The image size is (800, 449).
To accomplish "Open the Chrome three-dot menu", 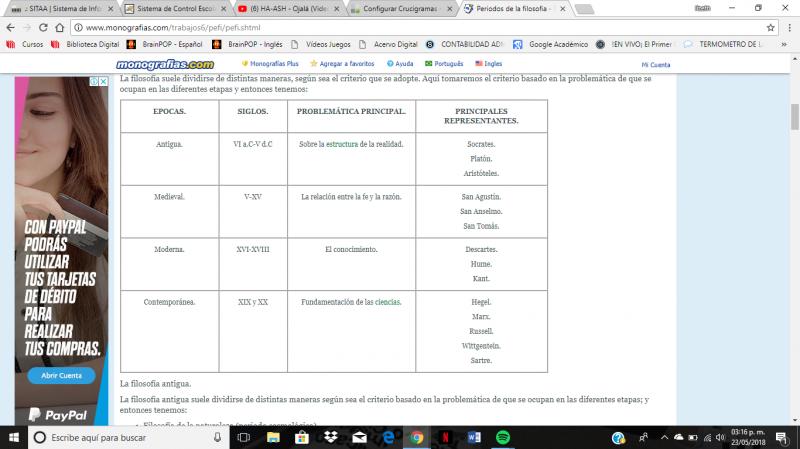I will click(x=790, y=28).
